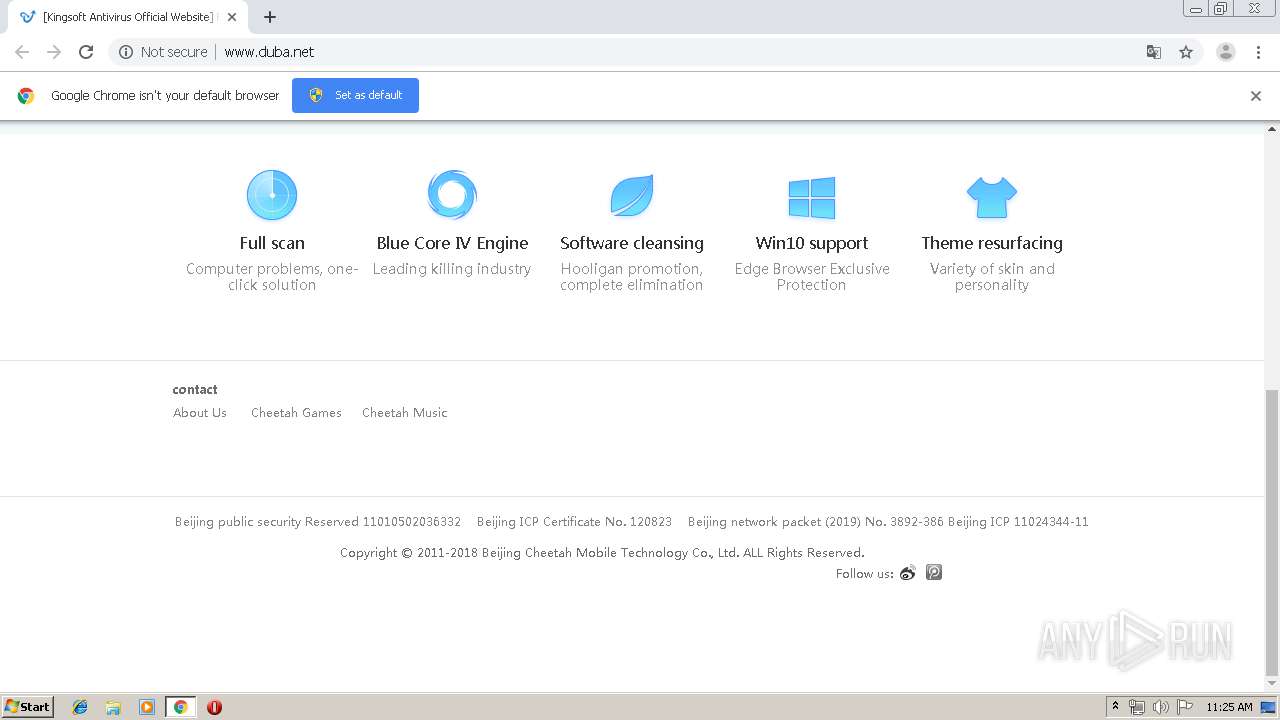
Task: Click the translate page icon in address bar
Action: click(x=1154, y=52)
